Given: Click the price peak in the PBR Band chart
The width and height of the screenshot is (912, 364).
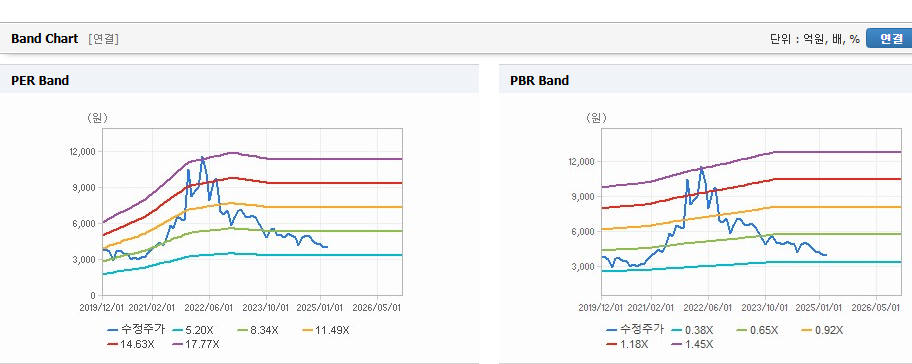Looking at the screenshot, I should 701,167.
